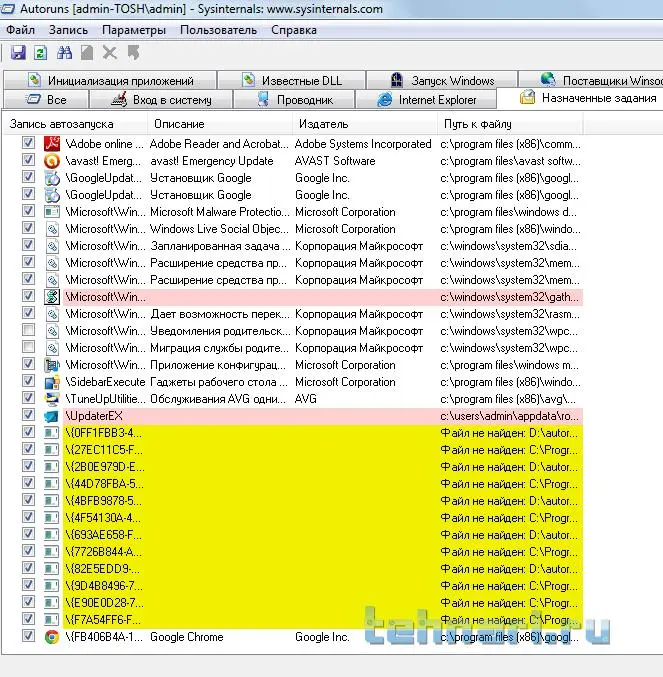Click the UpdaterEX row icon

pos(52,416)
